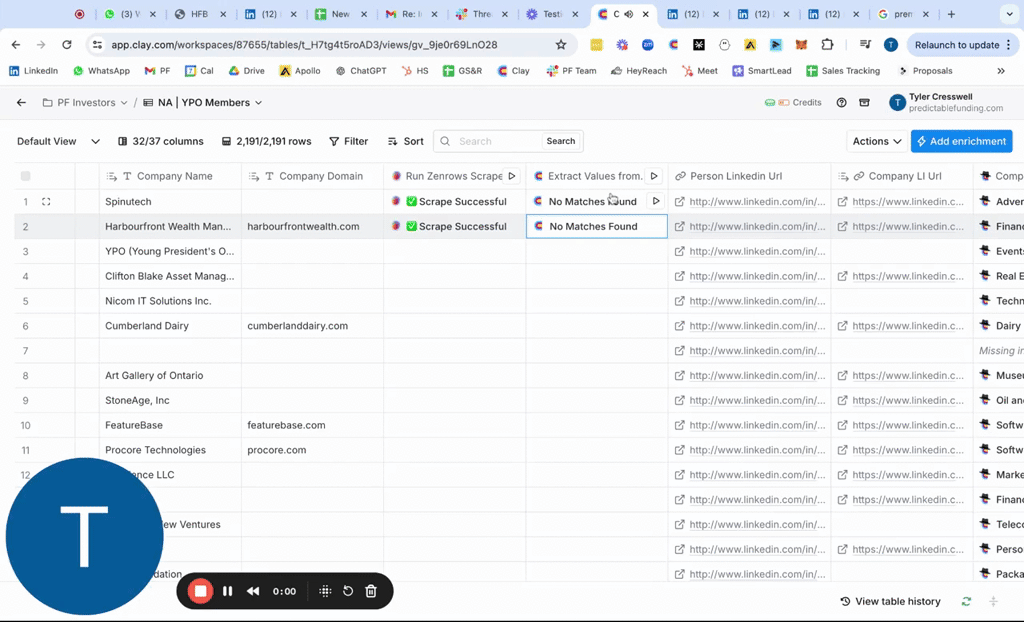Run the Zenrows Scrape column play icon

[512, 176]
